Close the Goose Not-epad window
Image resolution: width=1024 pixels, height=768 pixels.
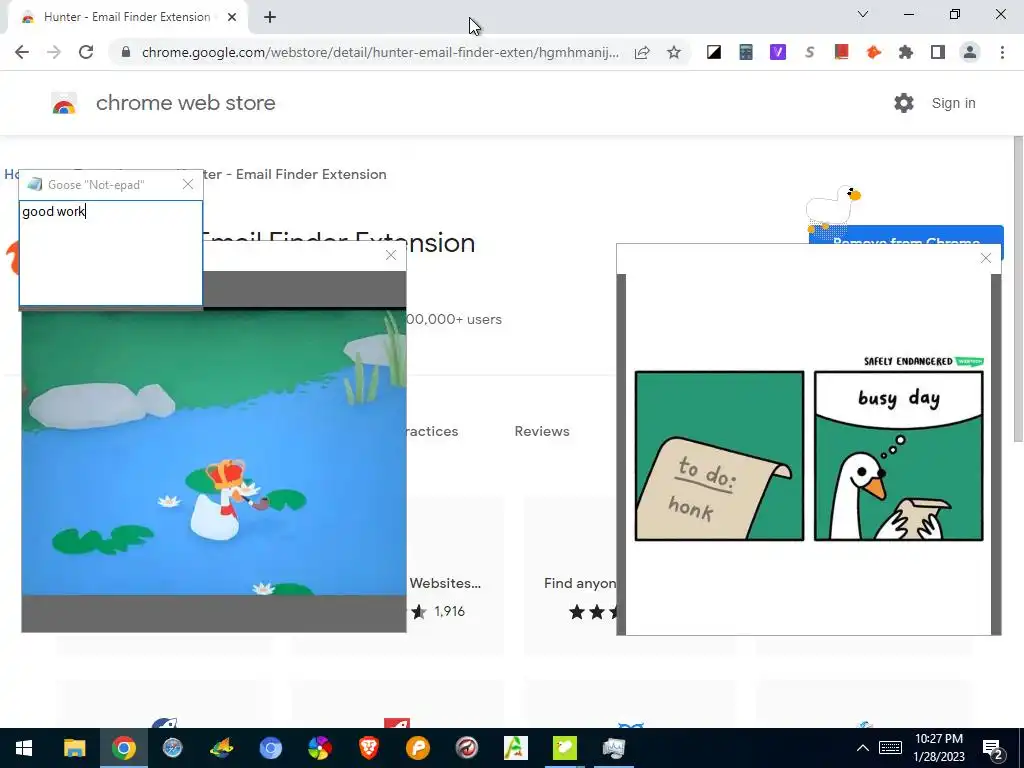(188, 185)
